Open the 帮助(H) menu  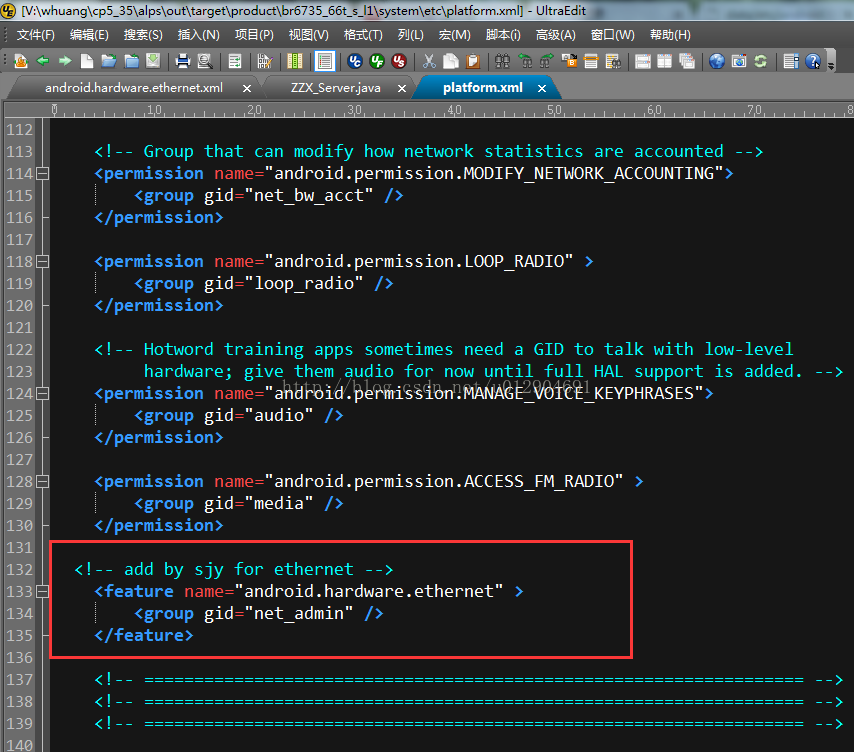[670, 35]
